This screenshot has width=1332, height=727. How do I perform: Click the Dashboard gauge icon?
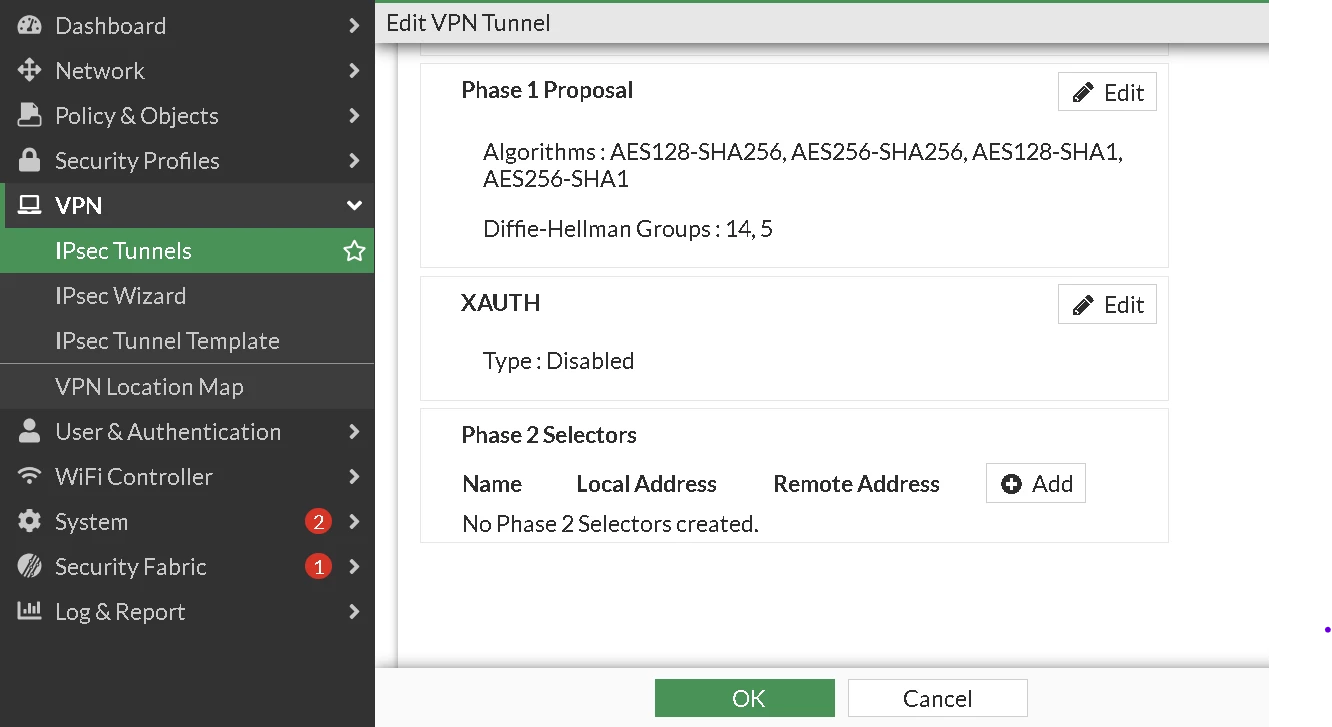pos(30,26)
